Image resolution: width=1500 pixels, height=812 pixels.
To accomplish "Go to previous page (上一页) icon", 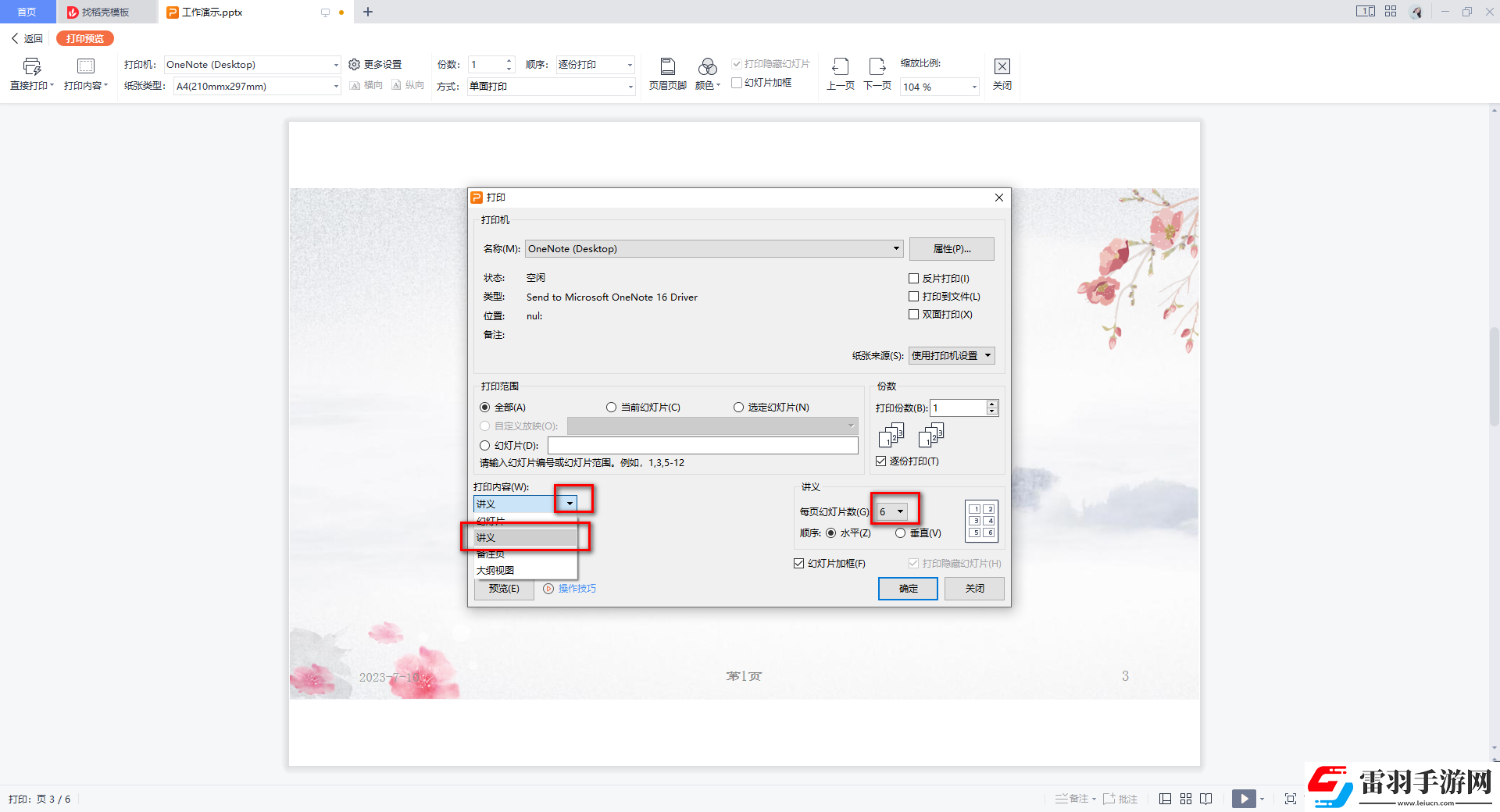I will pyautogui.click(x=840, y=67).
